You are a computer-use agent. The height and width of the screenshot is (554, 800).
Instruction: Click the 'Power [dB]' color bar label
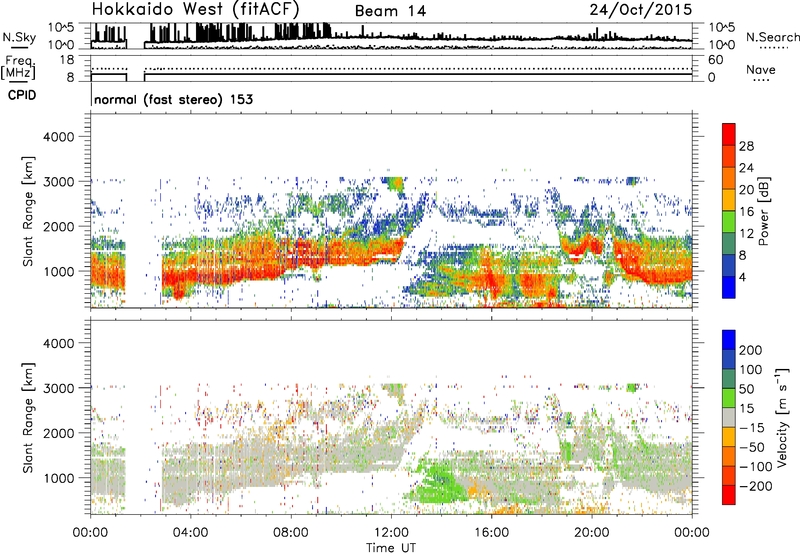pos(763,211)
